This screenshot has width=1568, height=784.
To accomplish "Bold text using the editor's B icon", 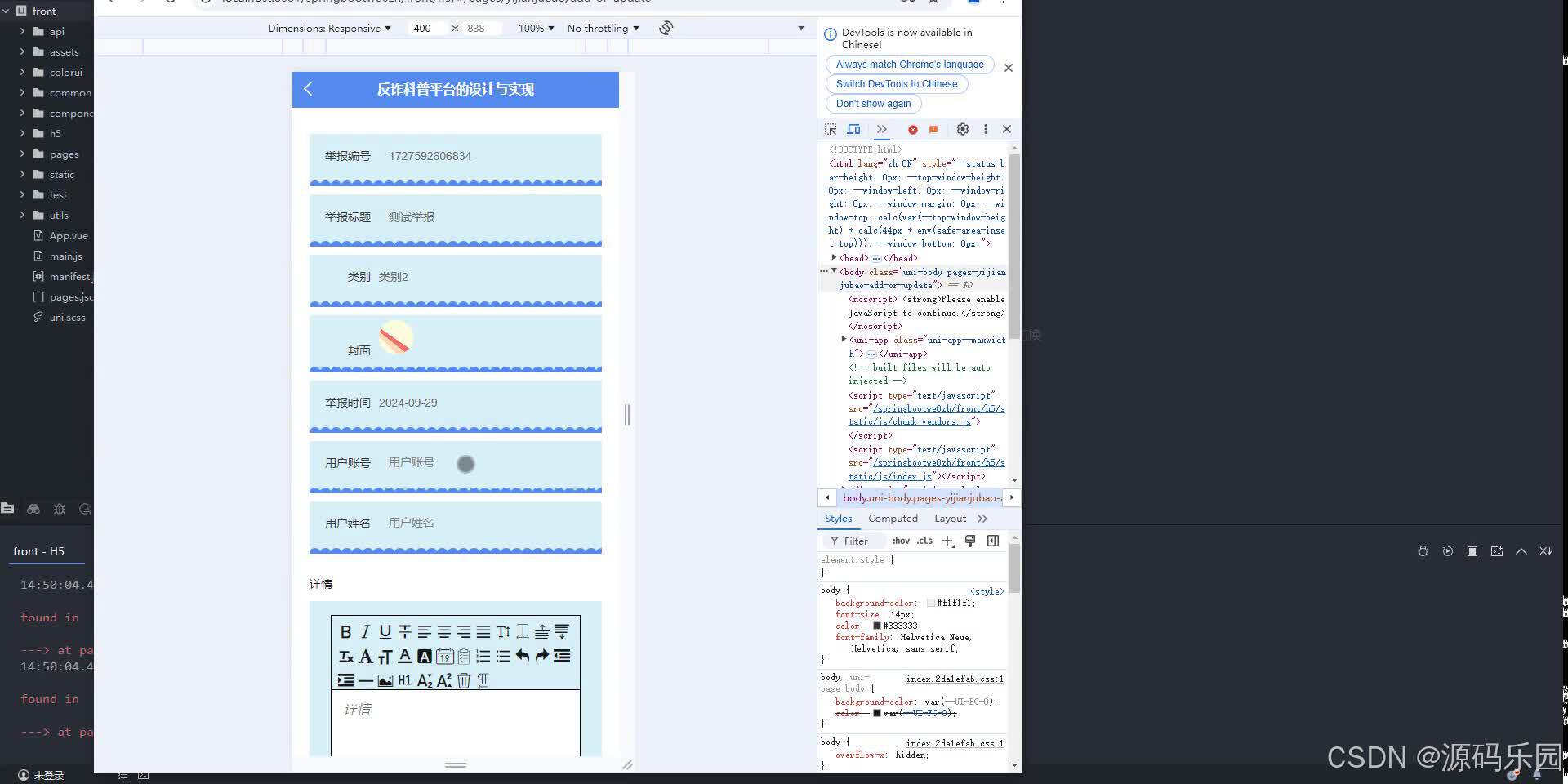I will tap(346, 631).
